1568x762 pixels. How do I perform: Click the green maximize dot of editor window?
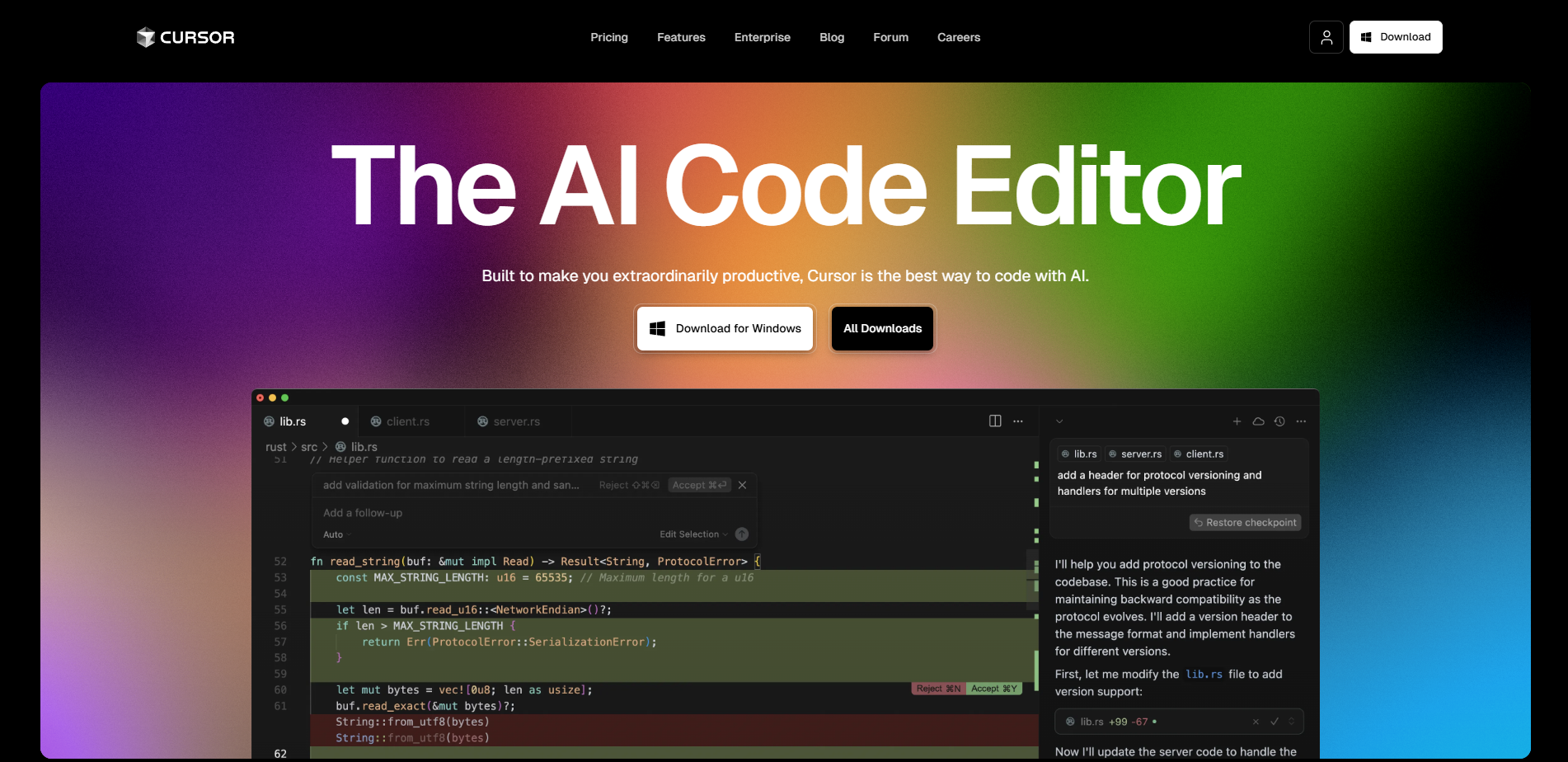tap(285, 397)
